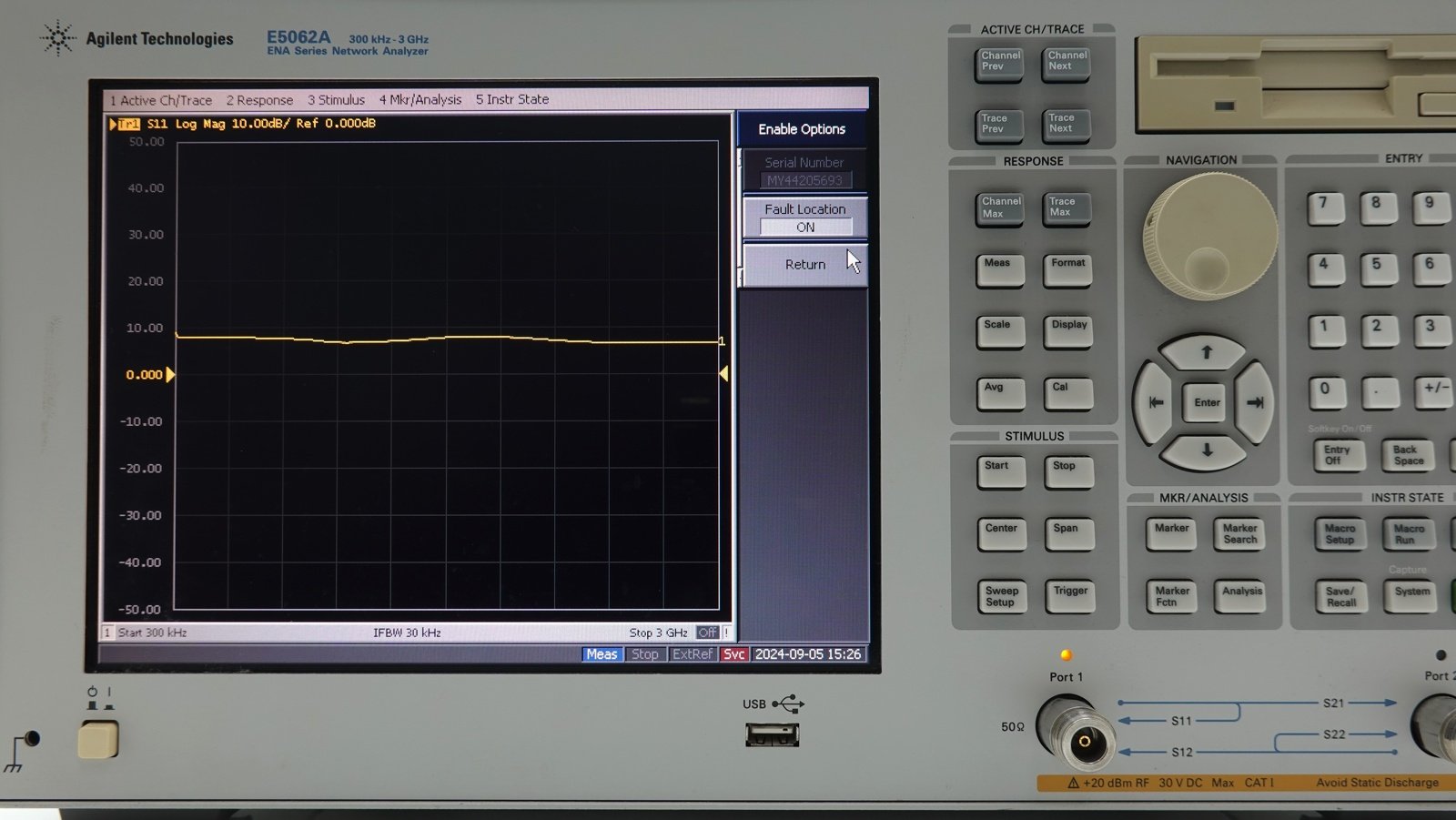Click the Trace Prev key
The width and height of the screenshot is (1456, 820).
pos(999,126)
